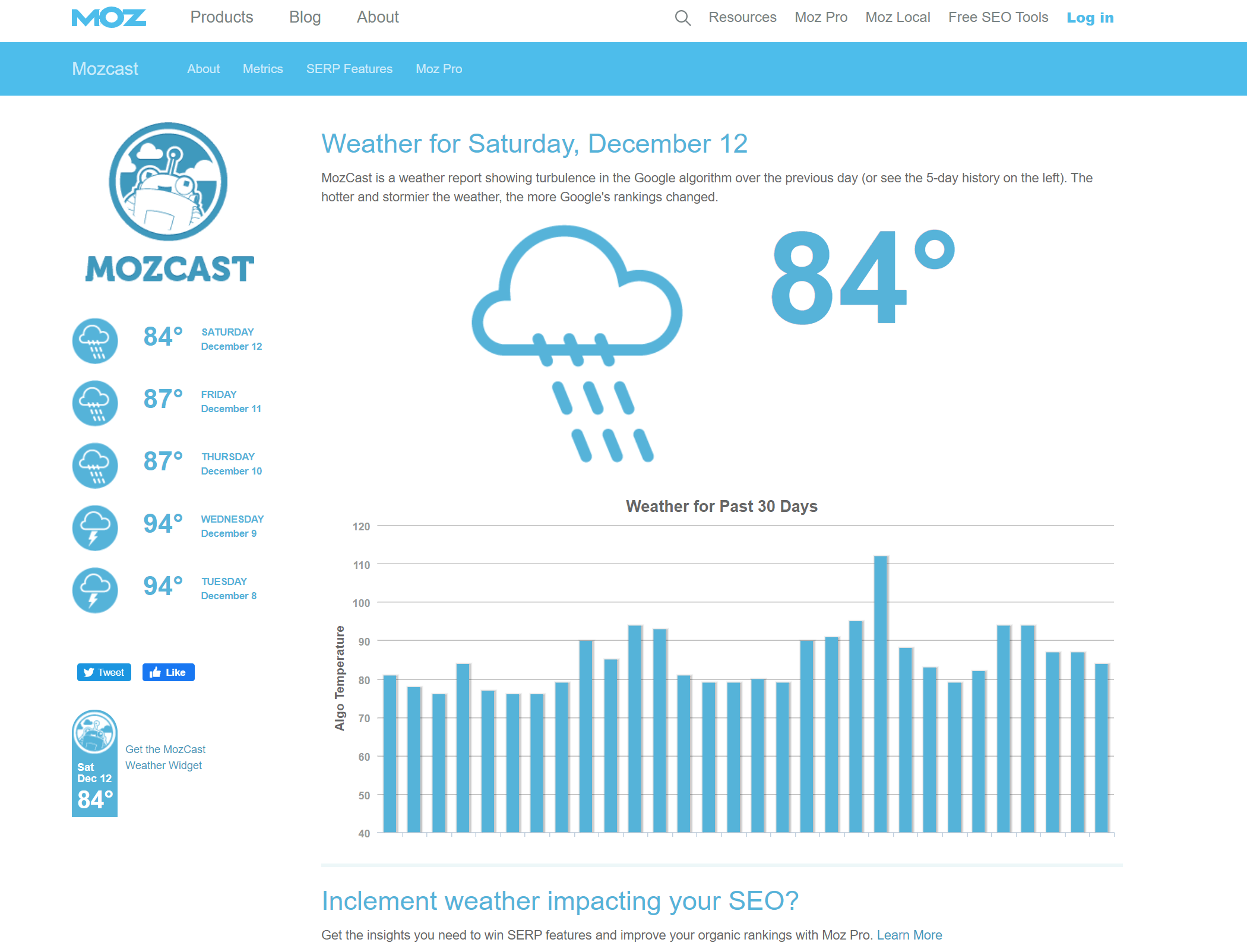Click the Tweet button
The image size is (1247, 952).
[x=103, y=672]
